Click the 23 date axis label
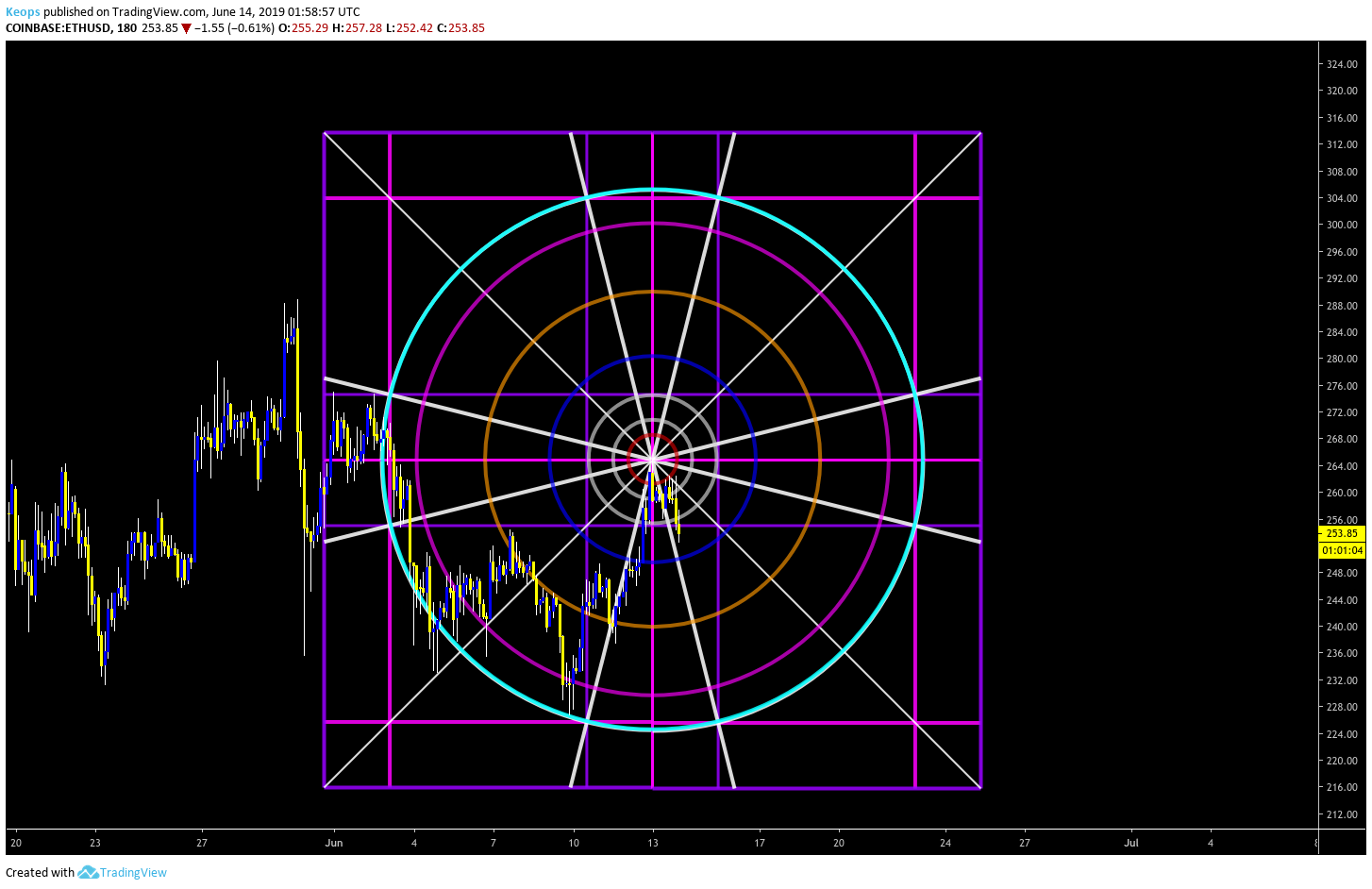 (x=95, y=843)
